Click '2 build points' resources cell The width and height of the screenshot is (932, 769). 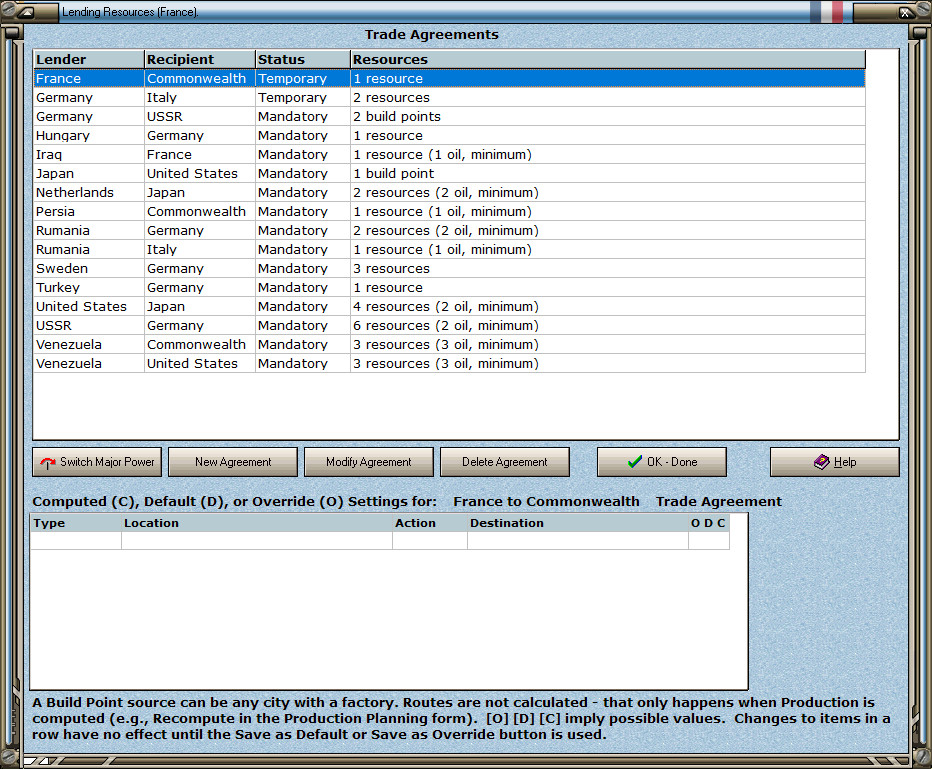pyautogui.click(x=608, y=116)
